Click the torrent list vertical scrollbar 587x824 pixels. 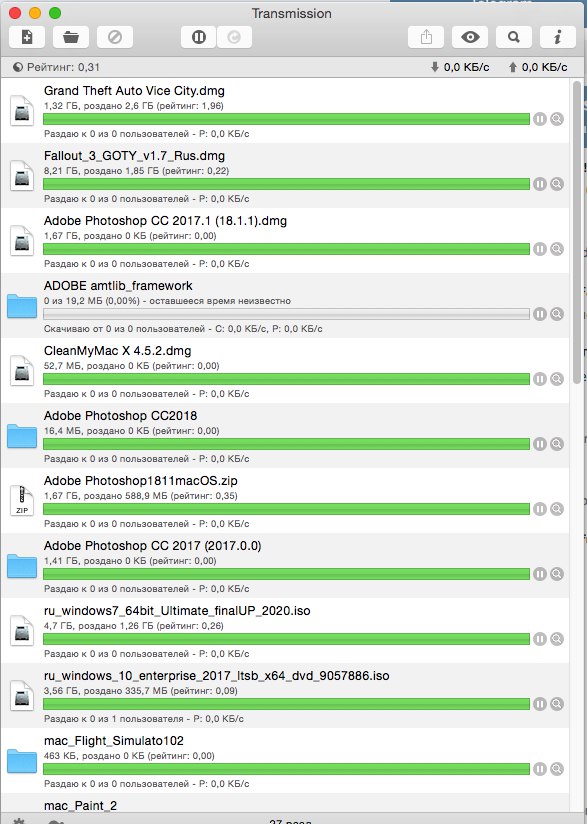(x=577, y=232)
